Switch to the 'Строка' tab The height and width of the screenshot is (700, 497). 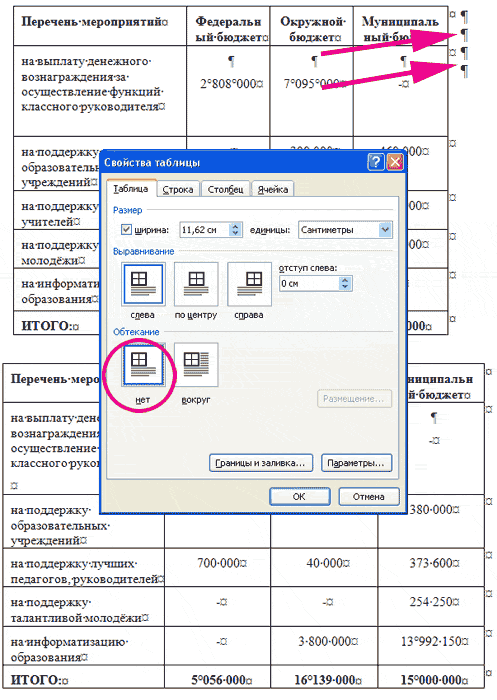[x=178, y=189]
